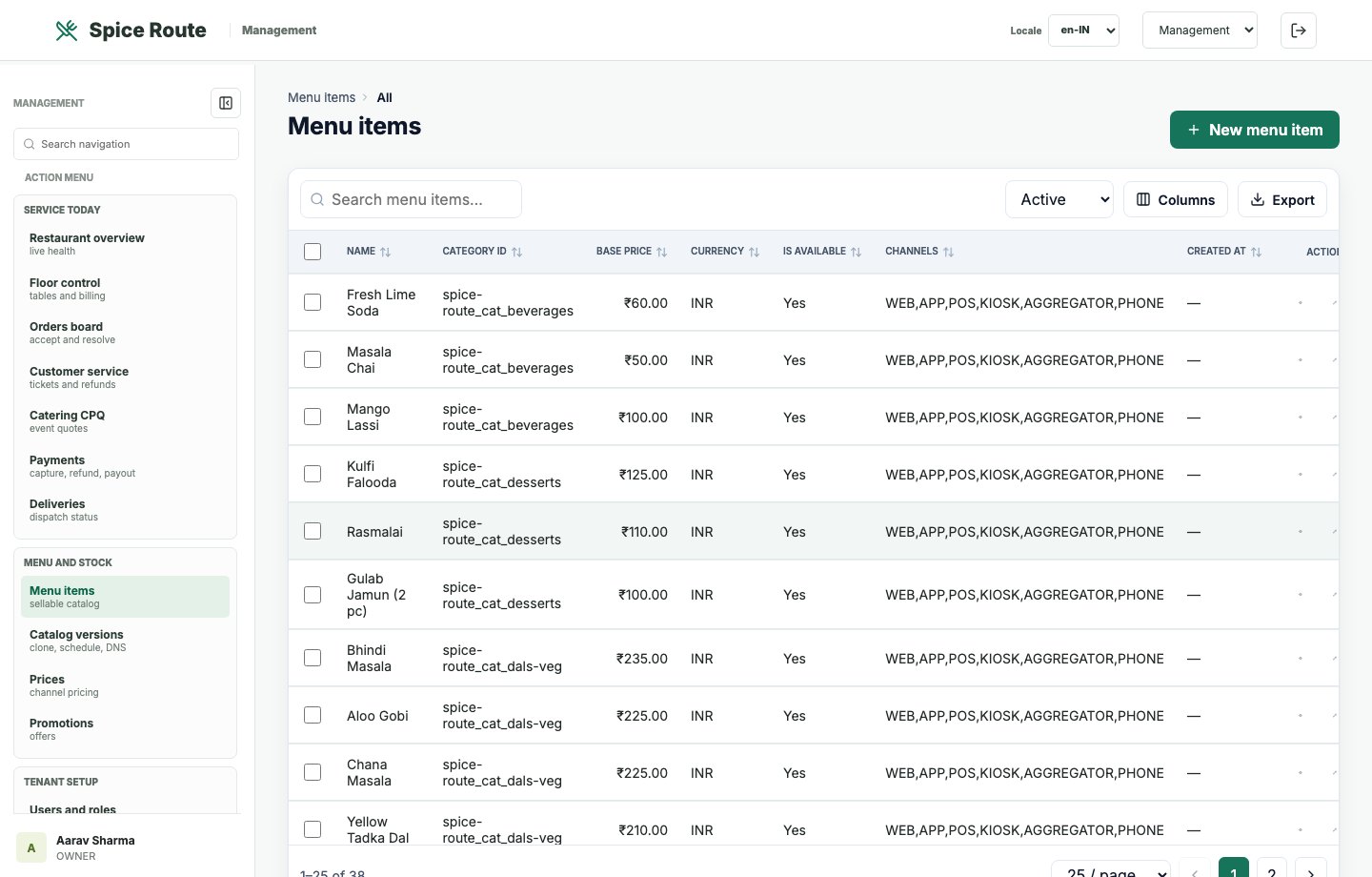Click the logout icon button

tap(1299, 31)
